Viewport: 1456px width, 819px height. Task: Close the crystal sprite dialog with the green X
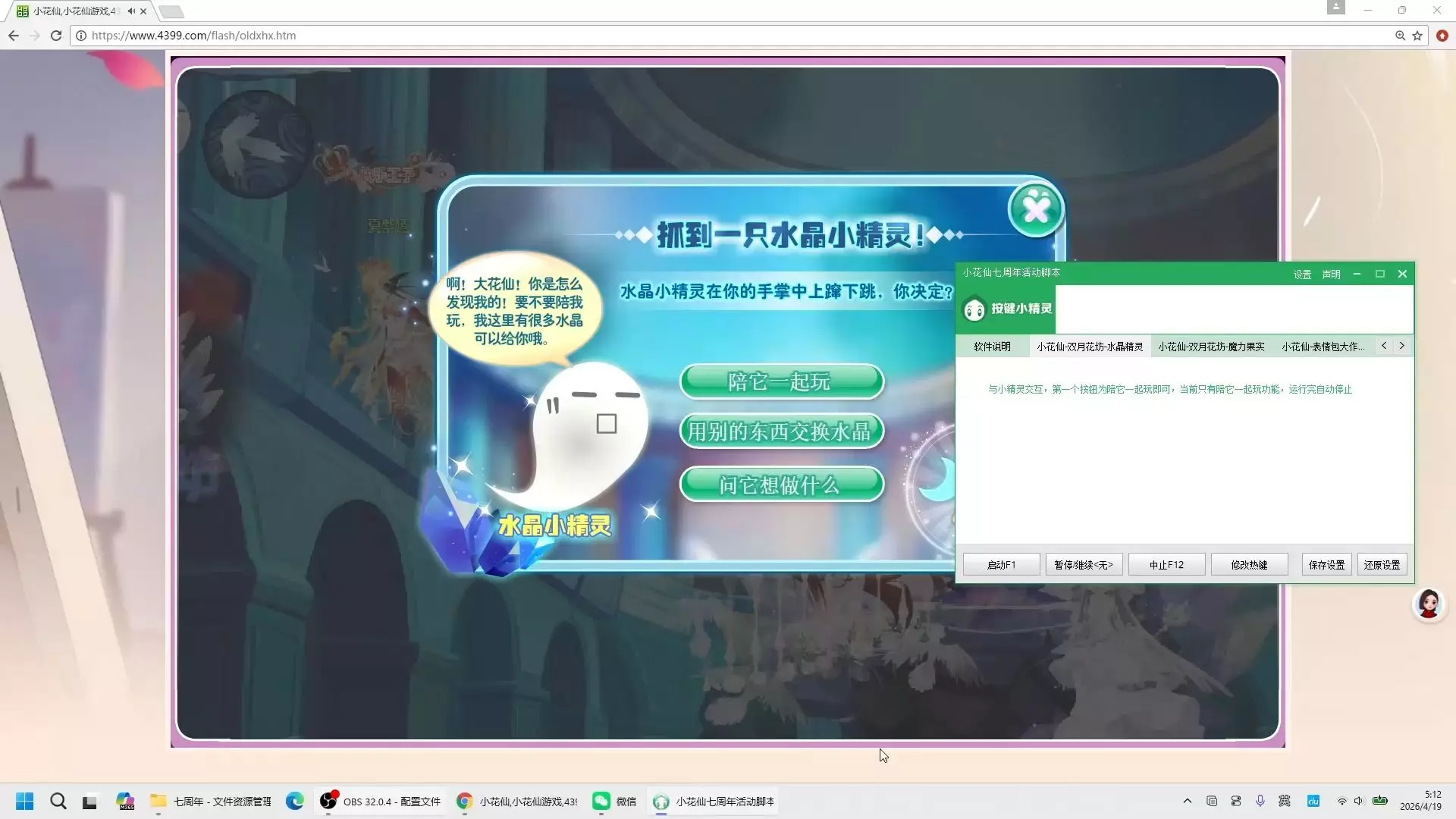(x=1036, y=209)
